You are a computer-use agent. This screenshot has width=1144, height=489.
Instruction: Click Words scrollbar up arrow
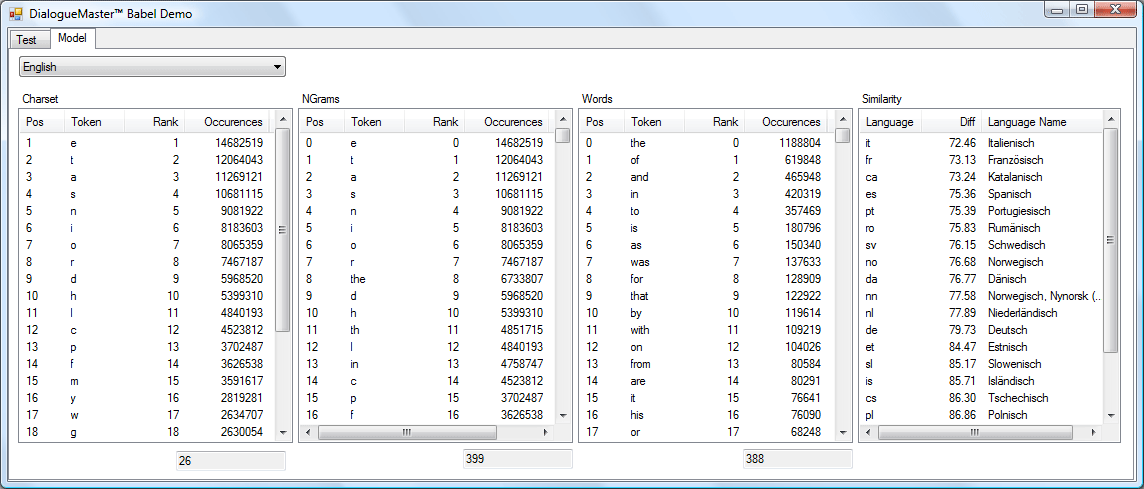pos(843,118)
